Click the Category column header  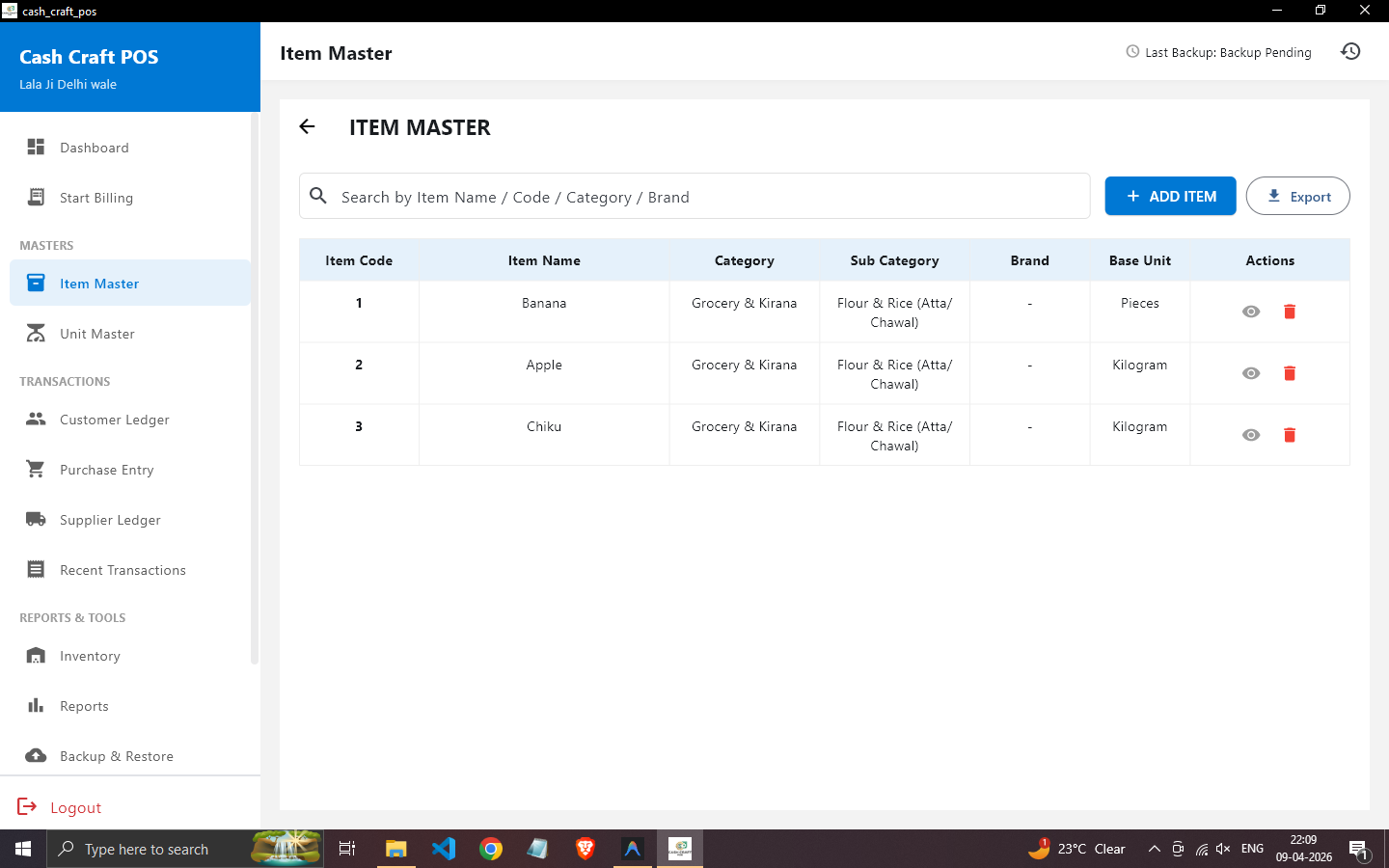(744, 260)
